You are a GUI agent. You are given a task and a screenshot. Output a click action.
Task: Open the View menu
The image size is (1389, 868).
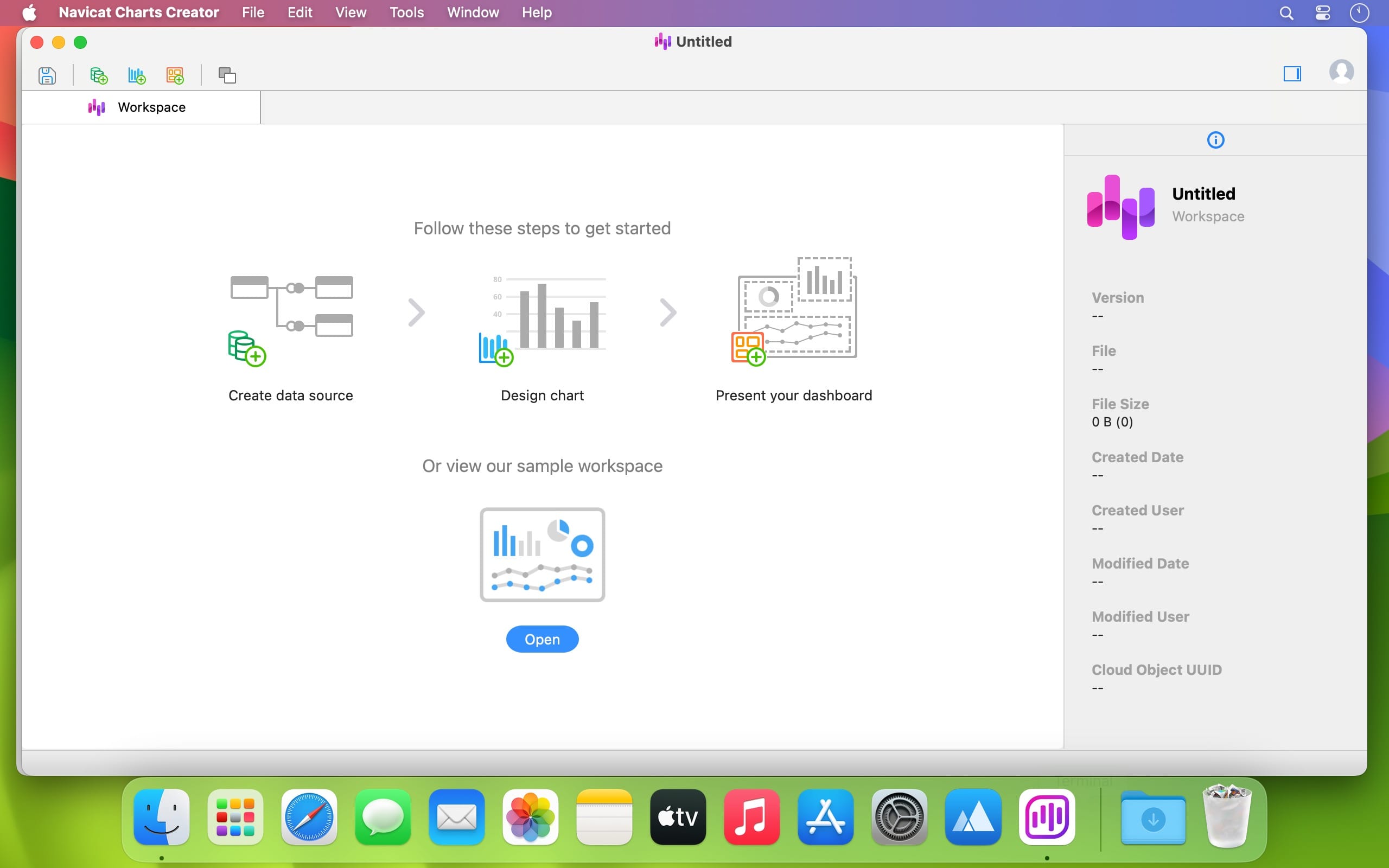[x=350, y=12]
